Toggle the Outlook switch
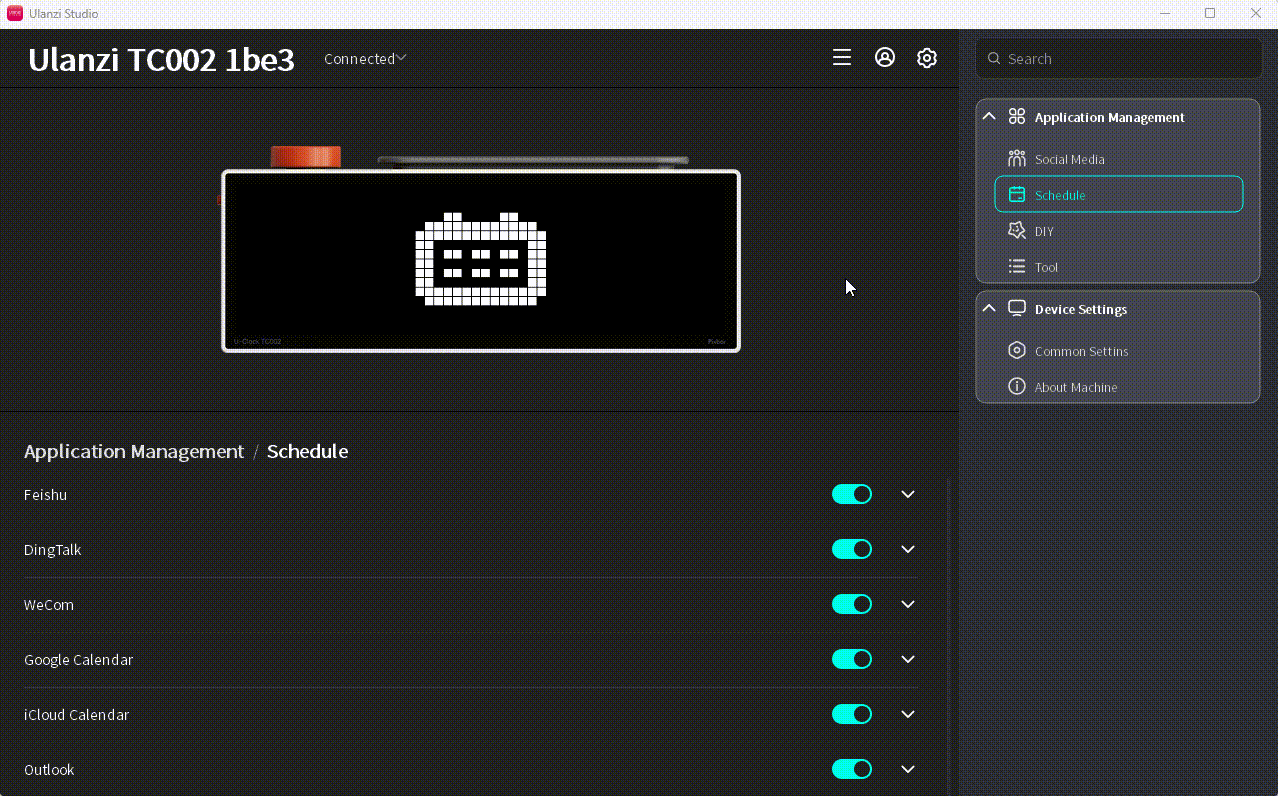1278x796 pixels. pyautogui.click(x=852, y=769)
